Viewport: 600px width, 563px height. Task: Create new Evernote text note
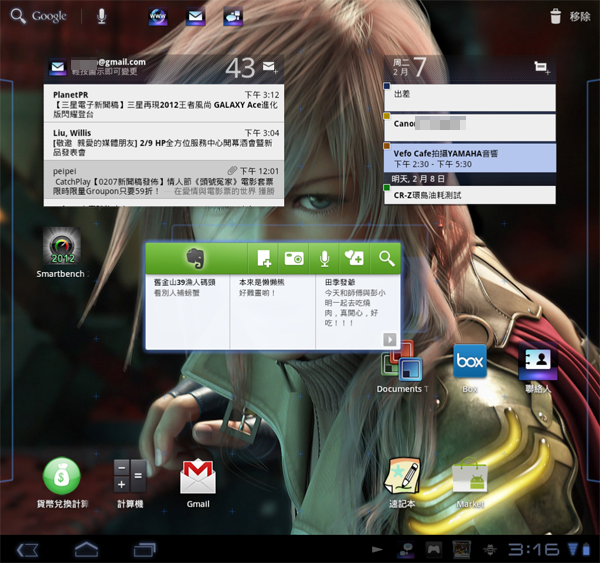(263, 258)
